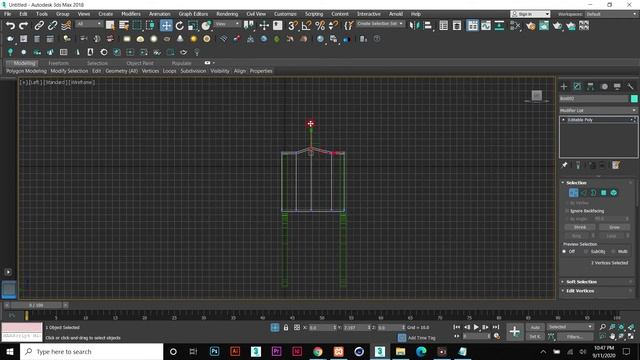This screenshot has height=360, width=640.
Task: Select Element sub-object level icon
Action: click(x=613, y=193)
